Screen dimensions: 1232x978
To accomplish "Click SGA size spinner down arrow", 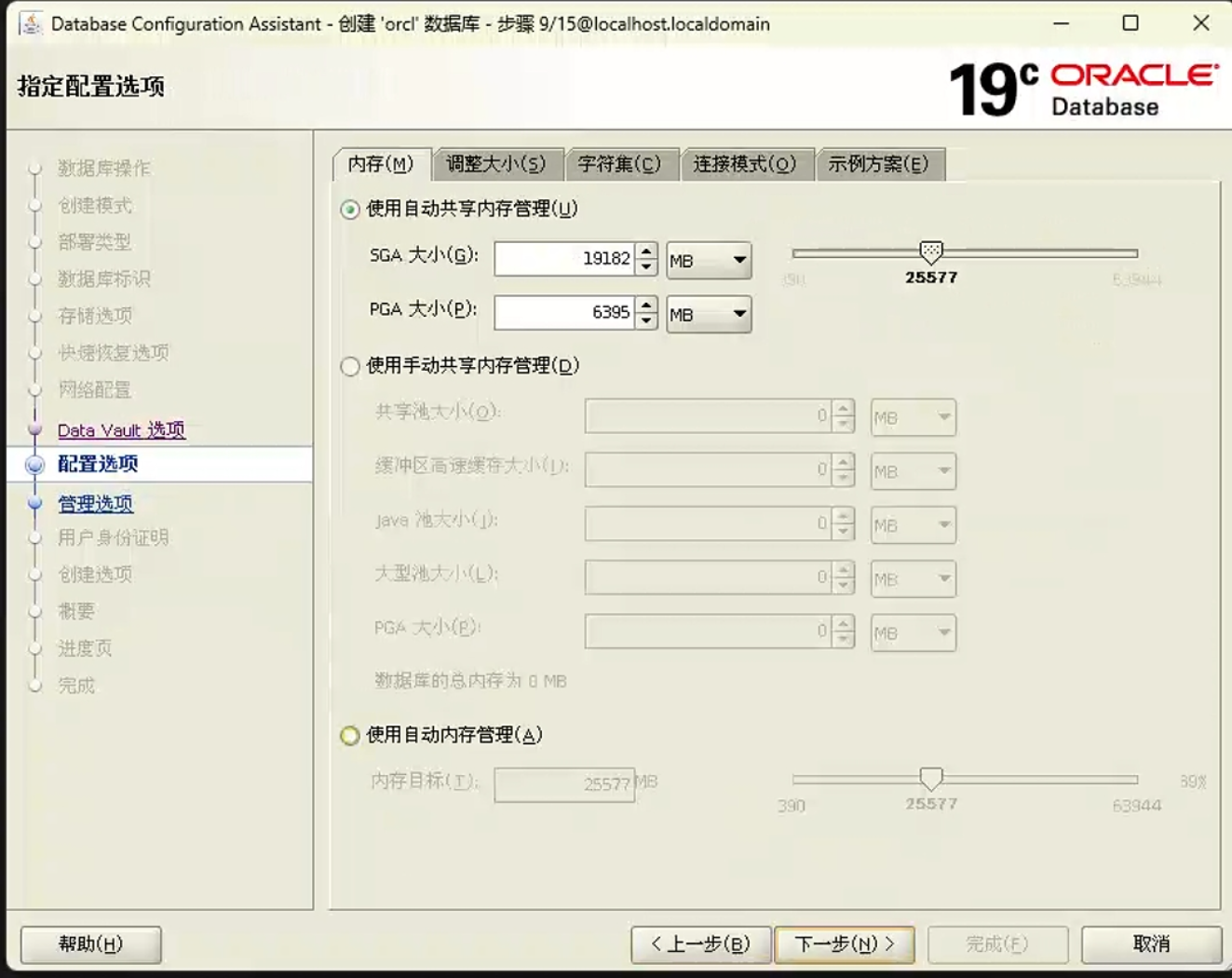I will point(647,266).
